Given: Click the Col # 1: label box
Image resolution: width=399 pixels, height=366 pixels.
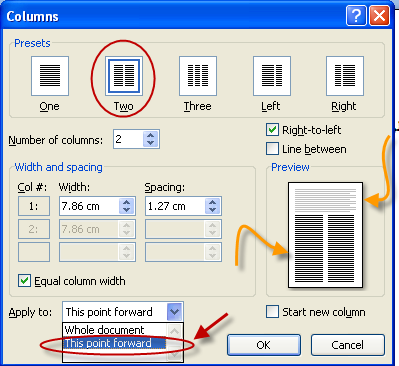Looking at the screenshot, I should (x=34, y=206).
